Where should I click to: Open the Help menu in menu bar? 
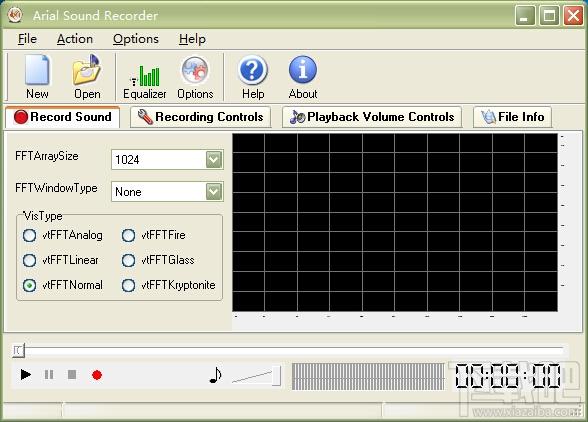tap(192, 39)
